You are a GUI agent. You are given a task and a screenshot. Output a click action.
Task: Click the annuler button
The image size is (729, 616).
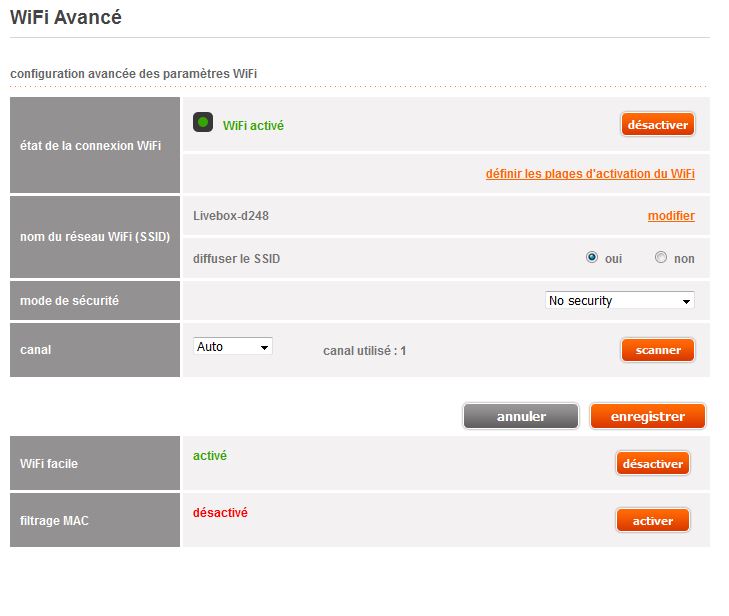[x=521, y=416]
